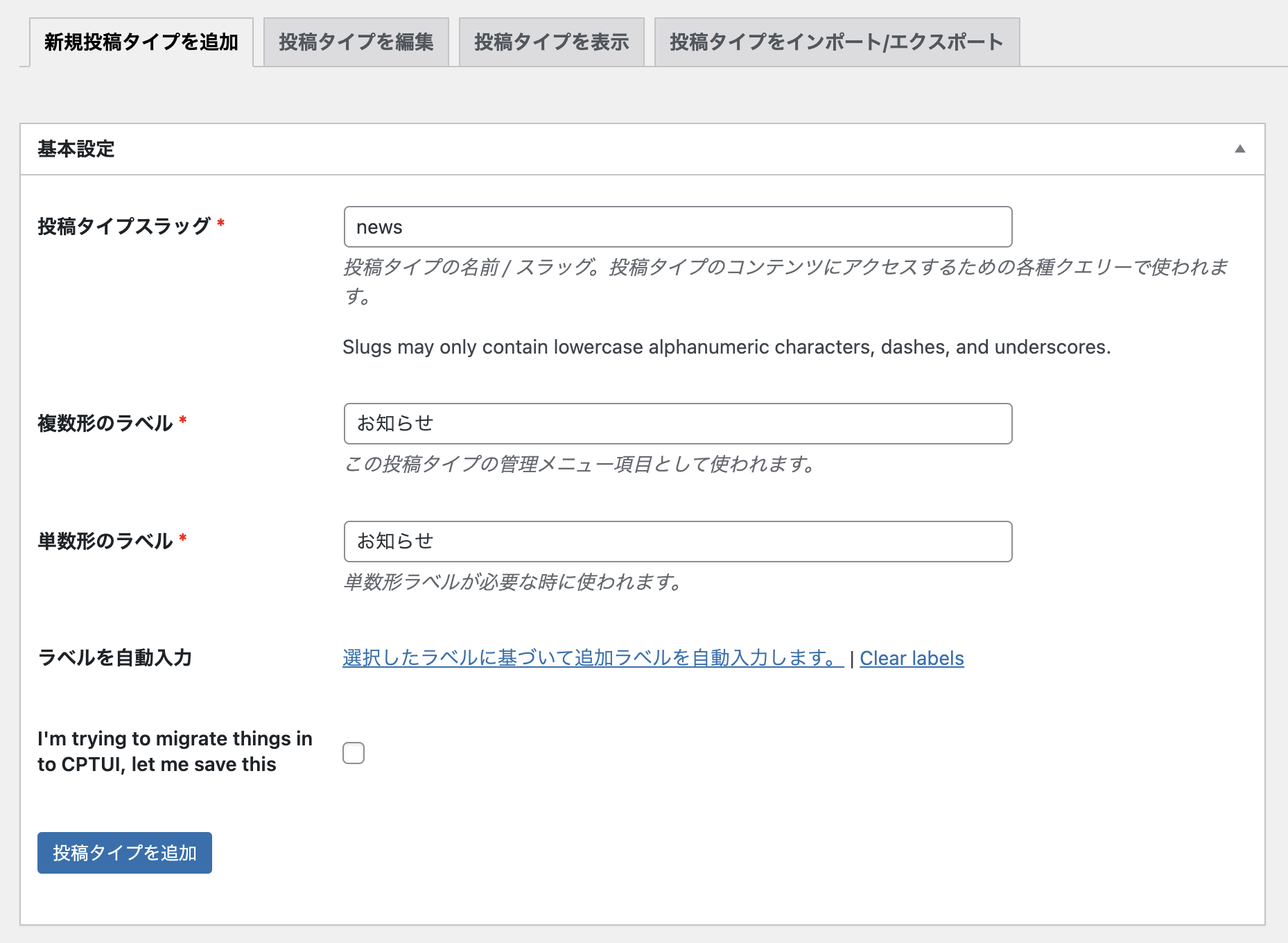1288x943 pixels.
Task: Click the 基本設定 panel heading text
Action: pos(76,149)
